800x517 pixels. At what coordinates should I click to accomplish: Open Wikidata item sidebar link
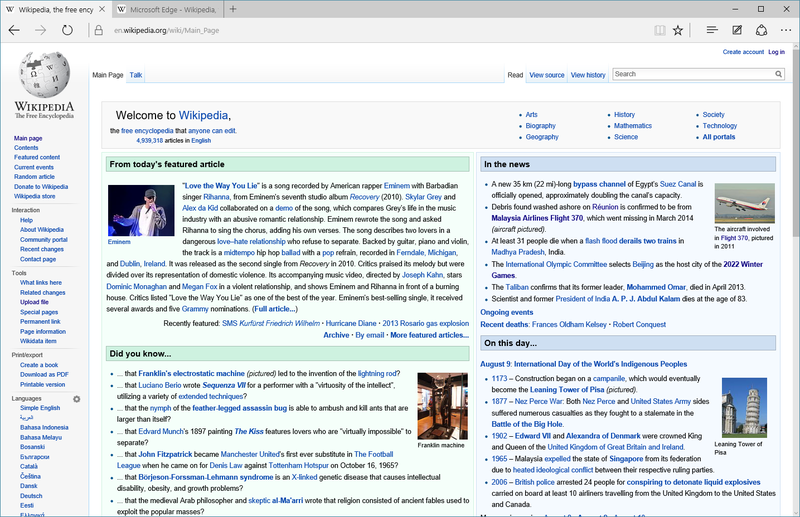click(x=38, y=341)
